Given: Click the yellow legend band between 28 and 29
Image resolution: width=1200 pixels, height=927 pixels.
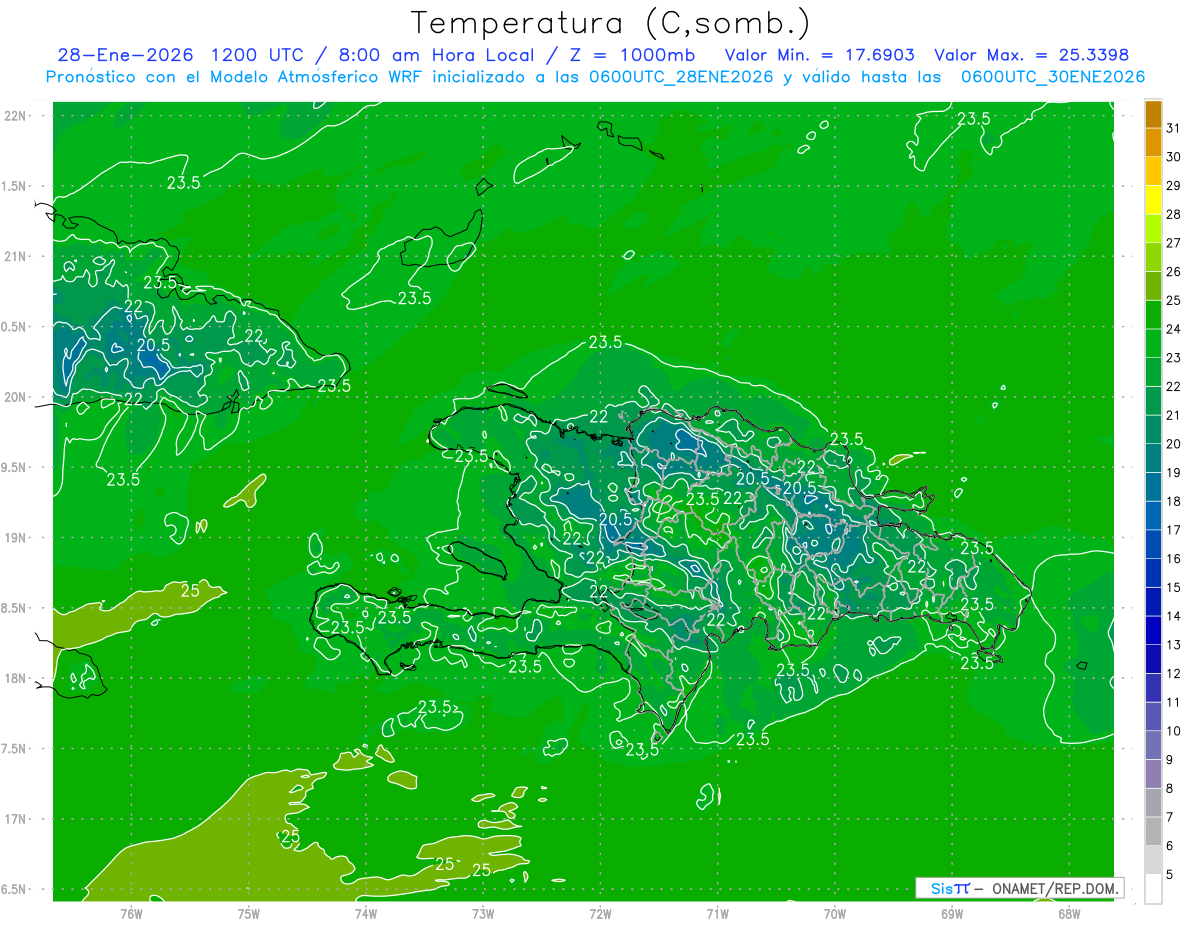Looking at the screenshot, I should [x=1153, y=200].
